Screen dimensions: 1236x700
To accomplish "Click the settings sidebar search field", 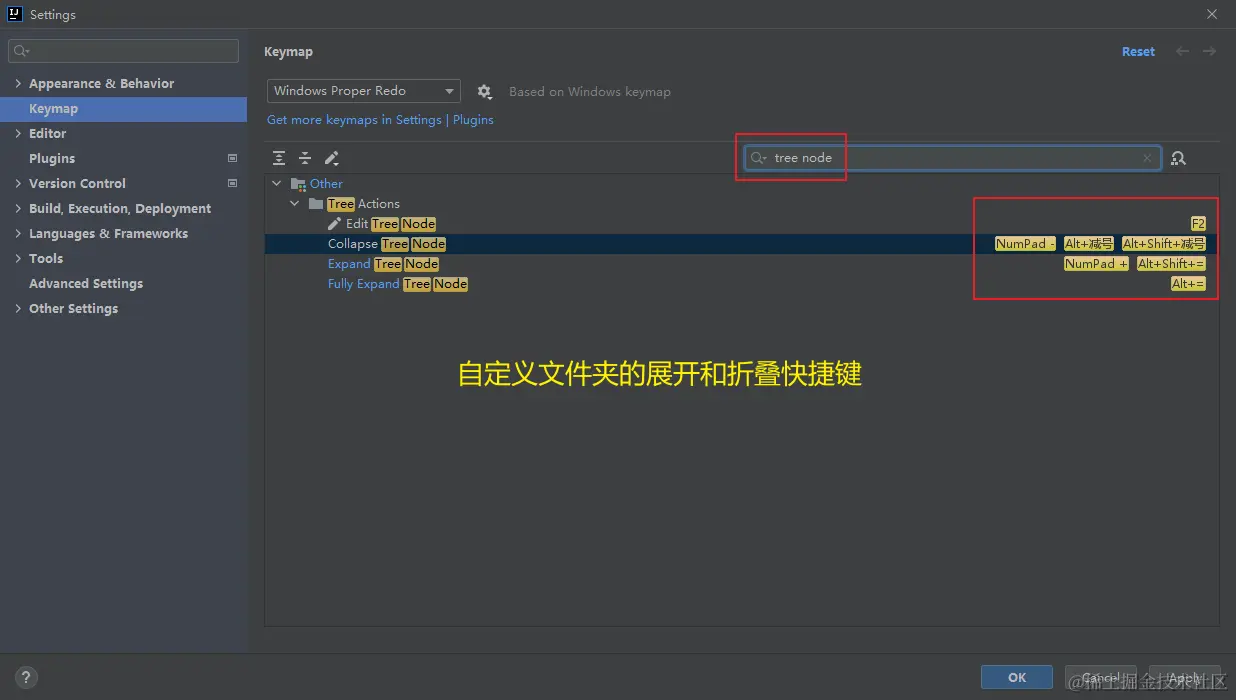I will point(124,51).
